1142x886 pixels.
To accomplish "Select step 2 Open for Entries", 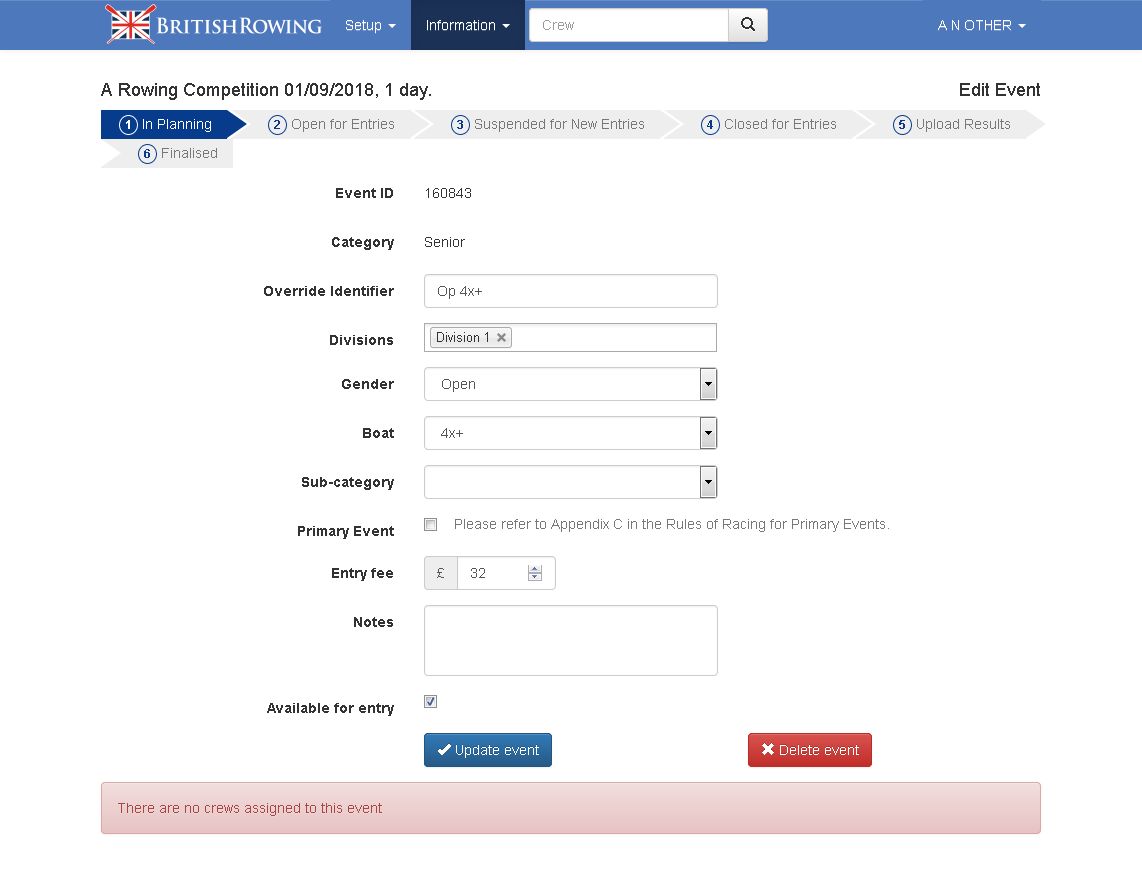I will tap(332, 125).
